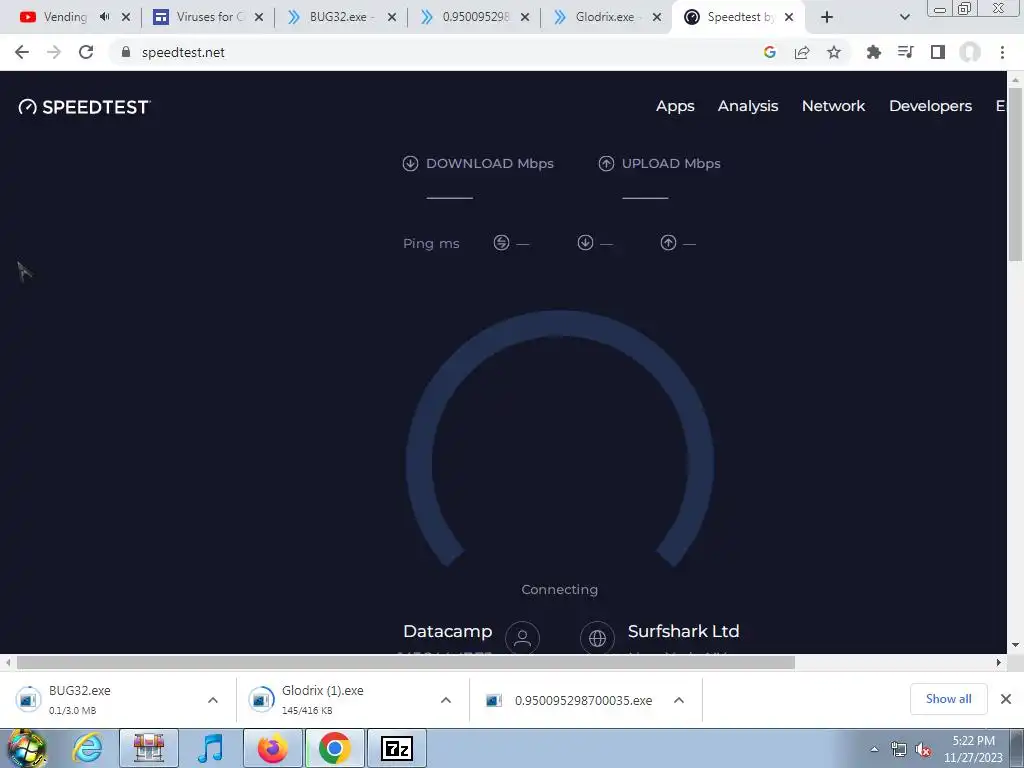The image size is (1024, 768).
Task: Click the speed gauge arc
Action: tap(560, 438)
